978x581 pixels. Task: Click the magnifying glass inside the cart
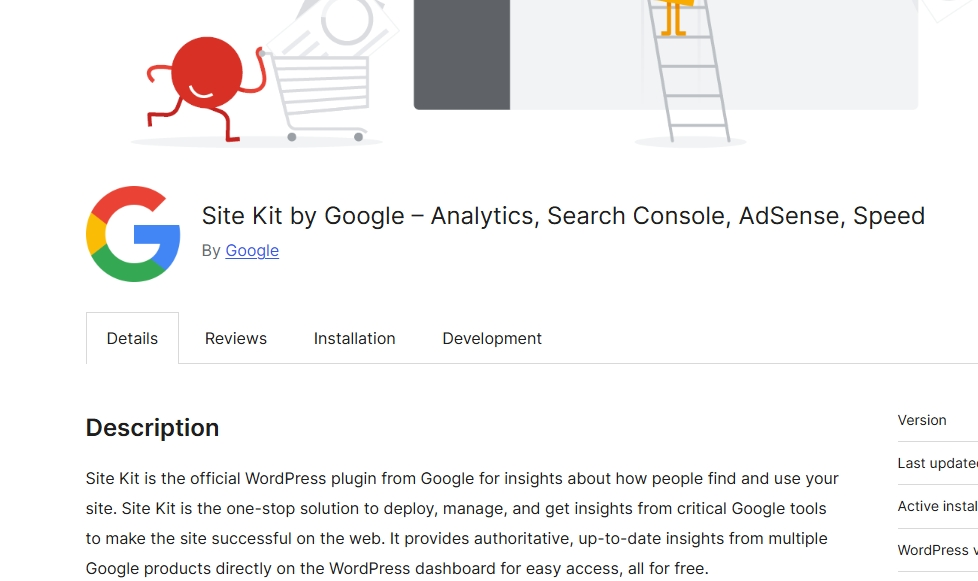pyautogui.click(x=343, y=22)
